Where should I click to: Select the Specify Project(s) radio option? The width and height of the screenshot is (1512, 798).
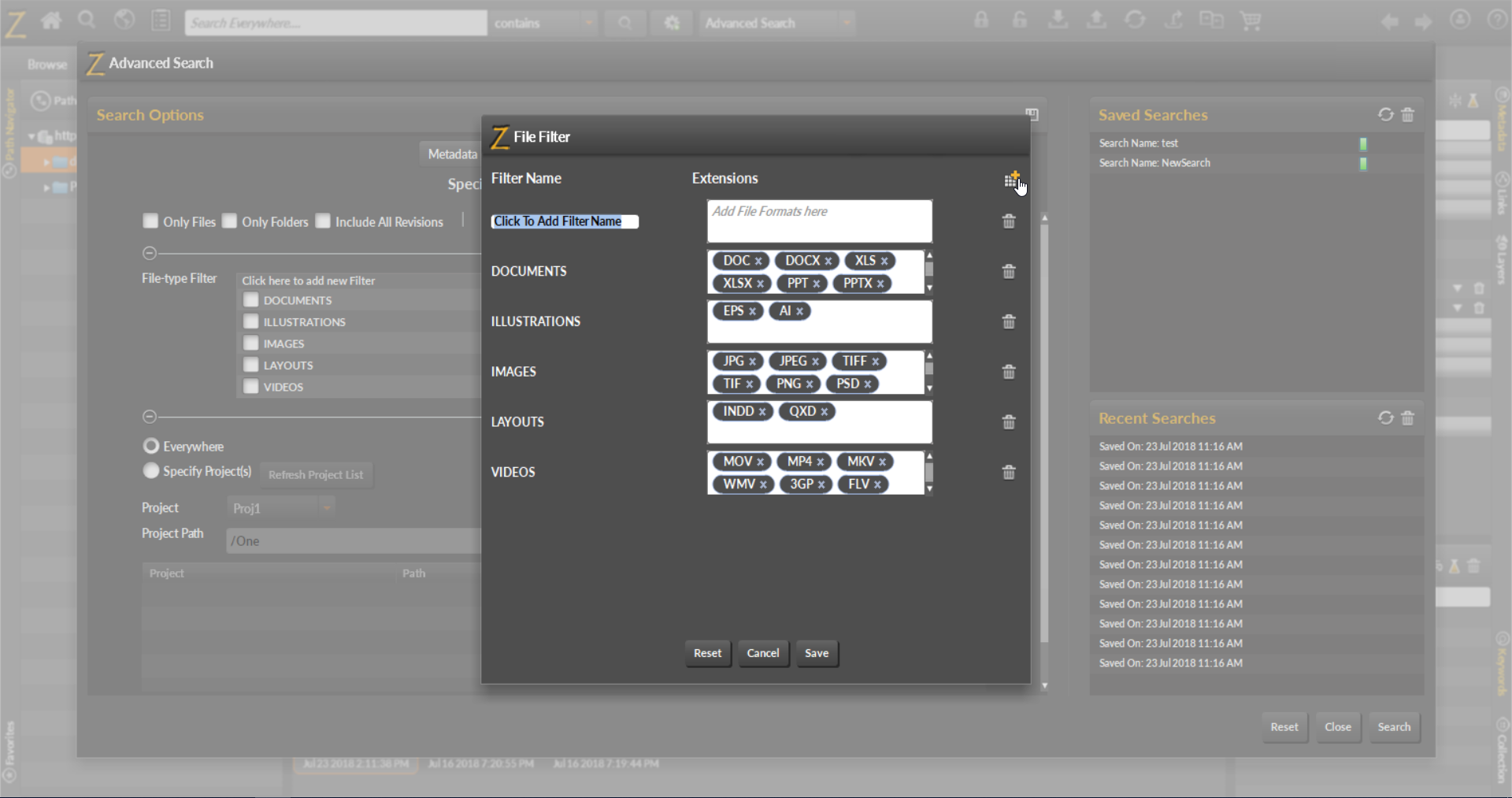tap(151, 471)
